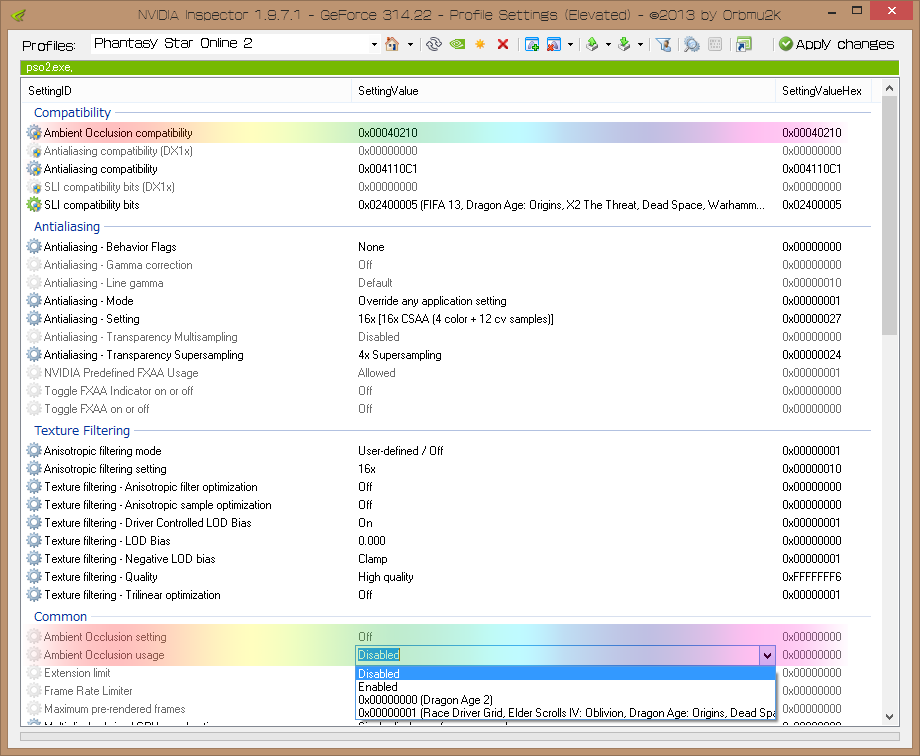This screenshot has width=920, height=756.
Task: Expand the arrow next to the home icon
Action: pos(410,44)
